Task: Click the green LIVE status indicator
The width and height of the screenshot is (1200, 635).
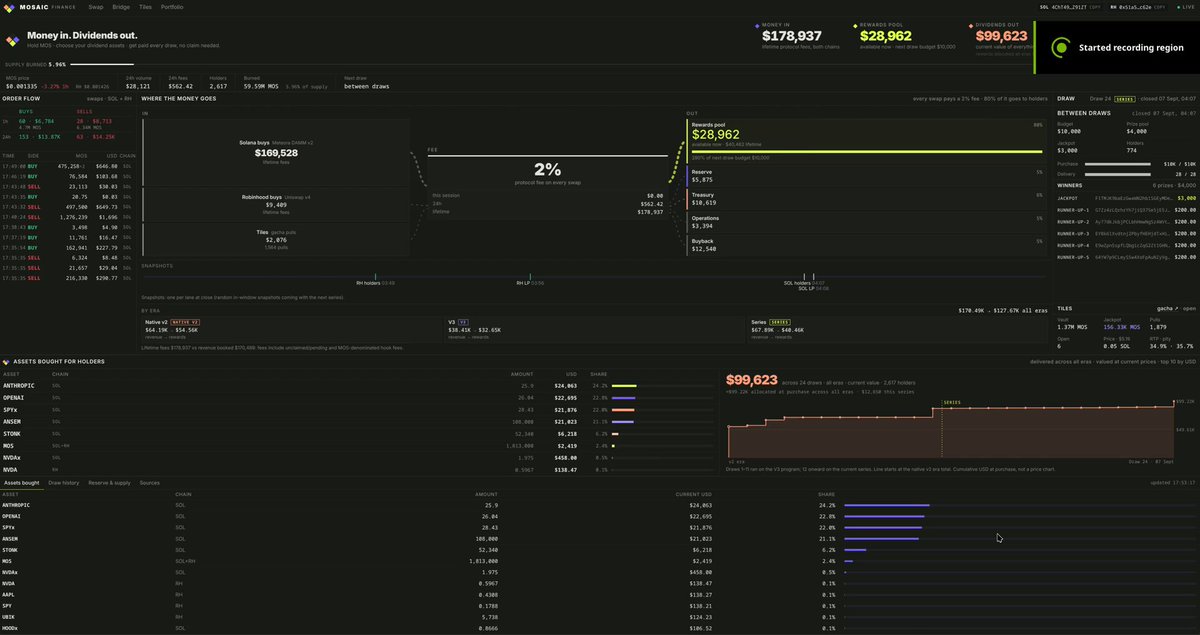Action: pos(1178,7)
